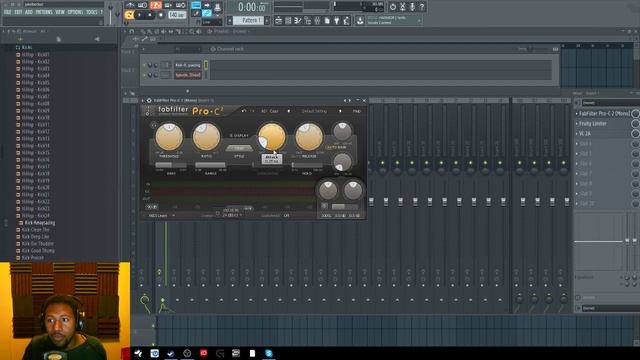Click the Pro-C 2 Hold slider
Screen dimensions: 640x360
[x=307, y=165]
